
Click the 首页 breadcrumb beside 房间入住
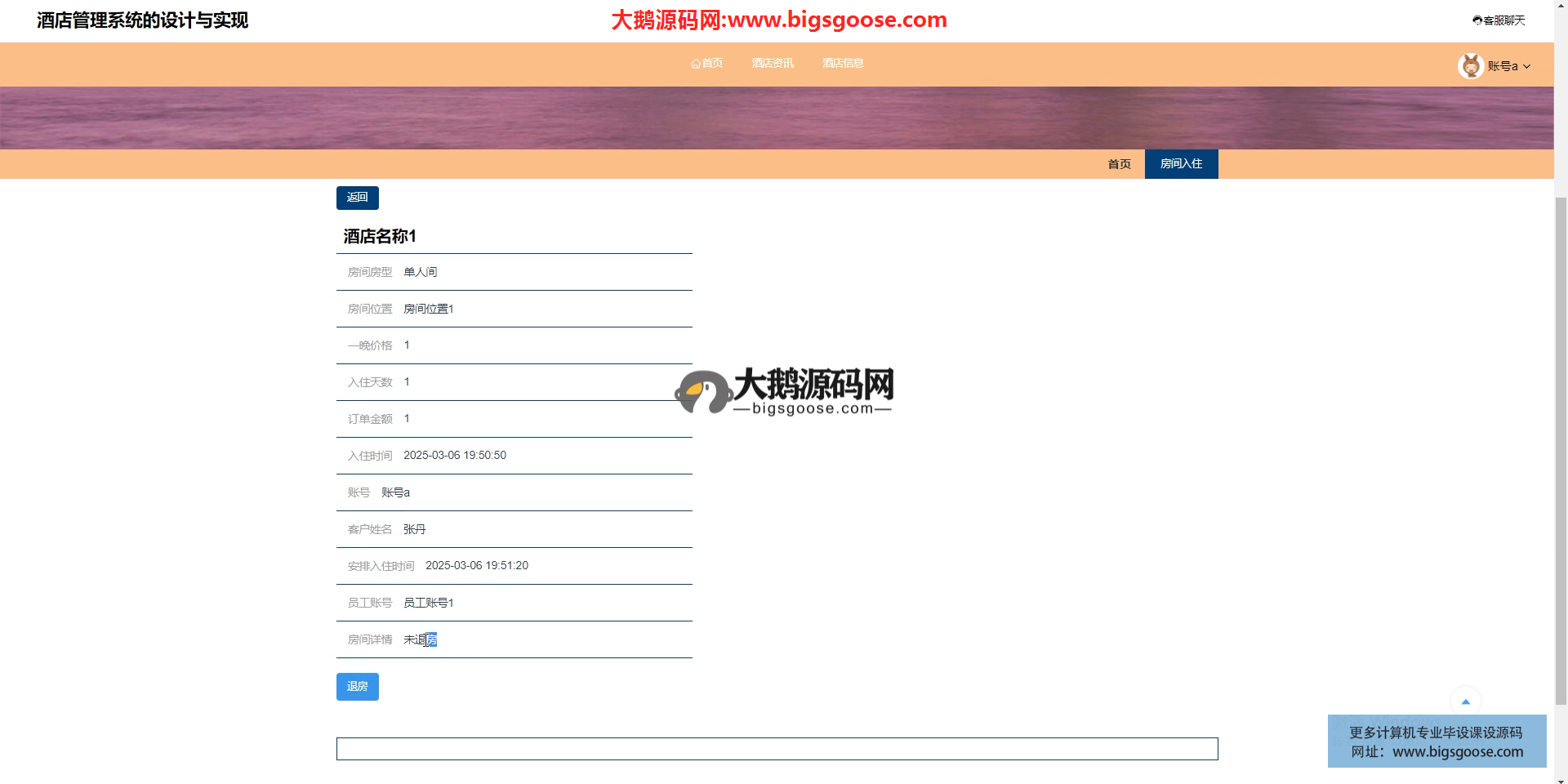[1119, 164]
